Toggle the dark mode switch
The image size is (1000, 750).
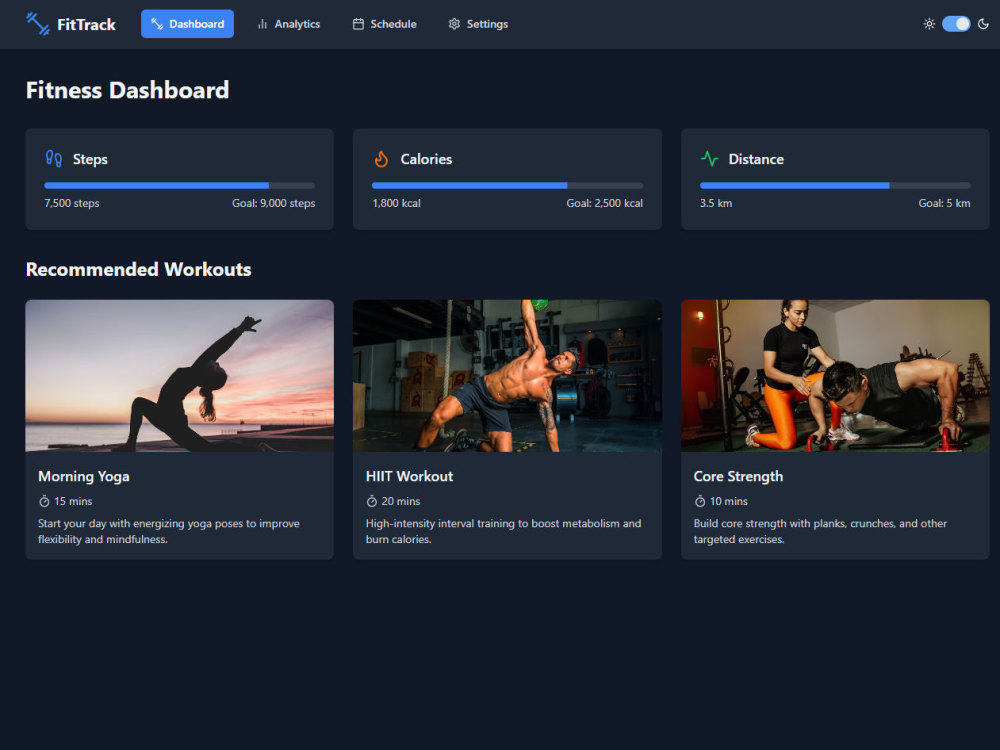[956, 24]
